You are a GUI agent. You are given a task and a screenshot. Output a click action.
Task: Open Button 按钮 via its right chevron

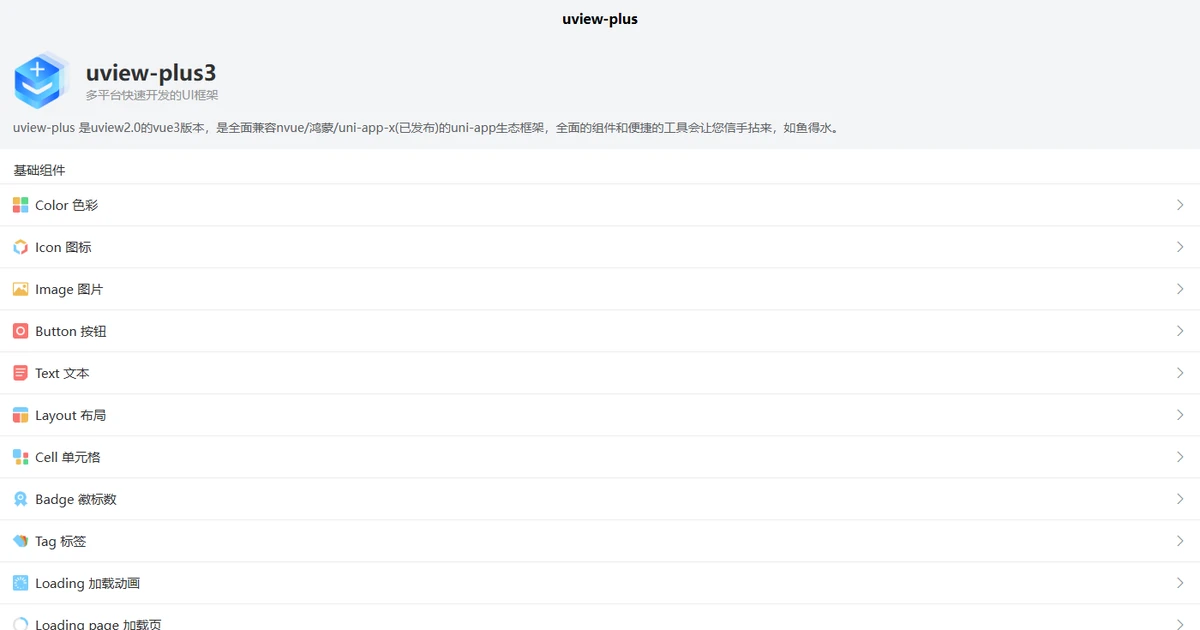click(1180, 331)
